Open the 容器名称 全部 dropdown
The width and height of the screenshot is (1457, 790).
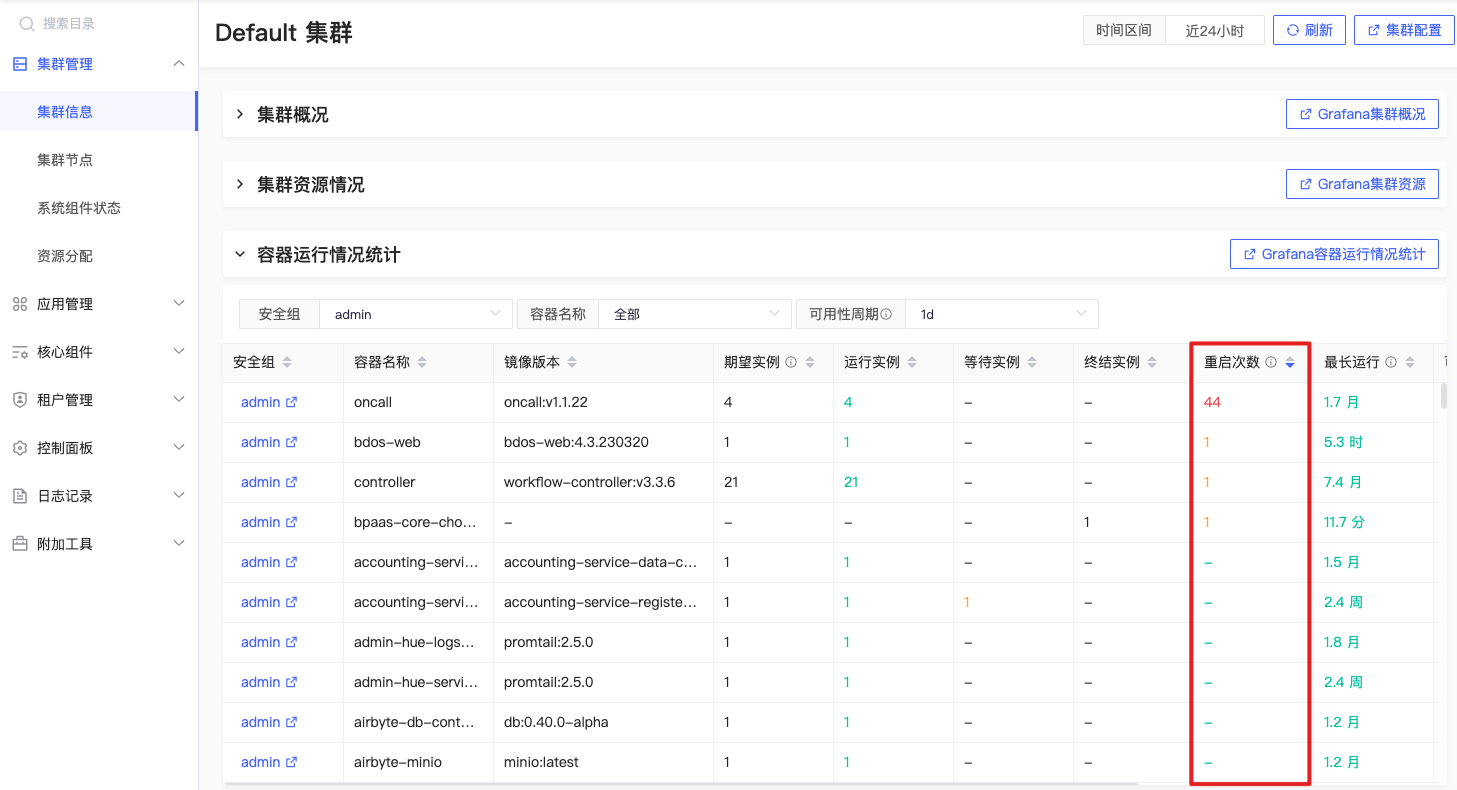point(694,314)
